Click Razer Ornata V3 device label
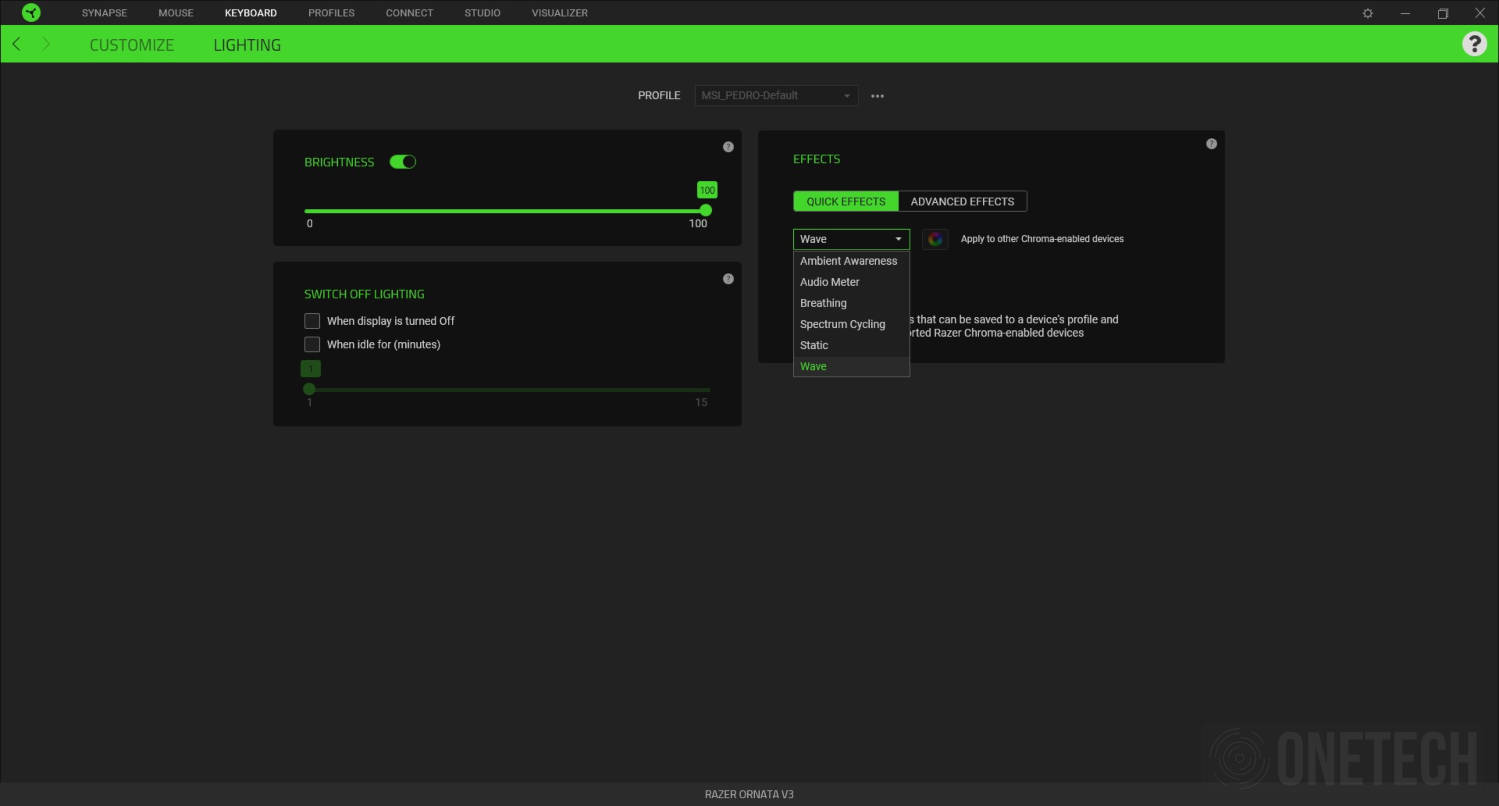1499x806 pixels. pyautogui.click(x=749, y=794)
